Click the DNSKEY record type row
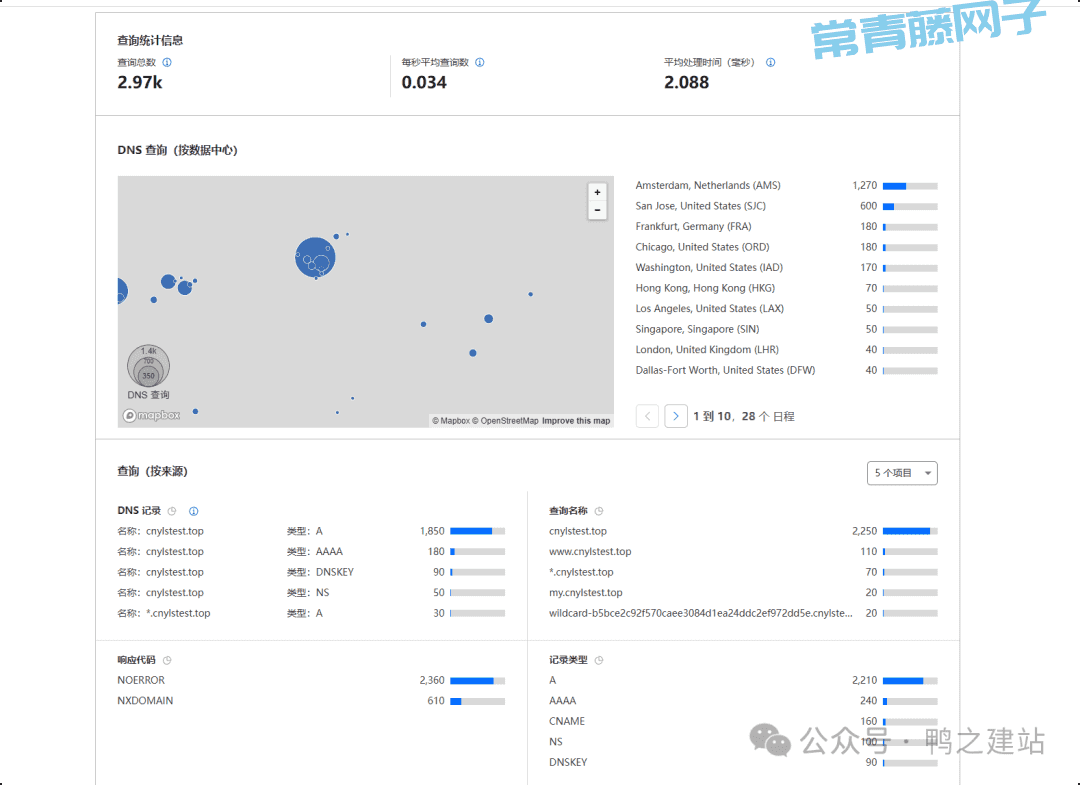Image resolution: width=1080 pixels, height=785 pixels. pyautogui.click(x=742, y=763)
